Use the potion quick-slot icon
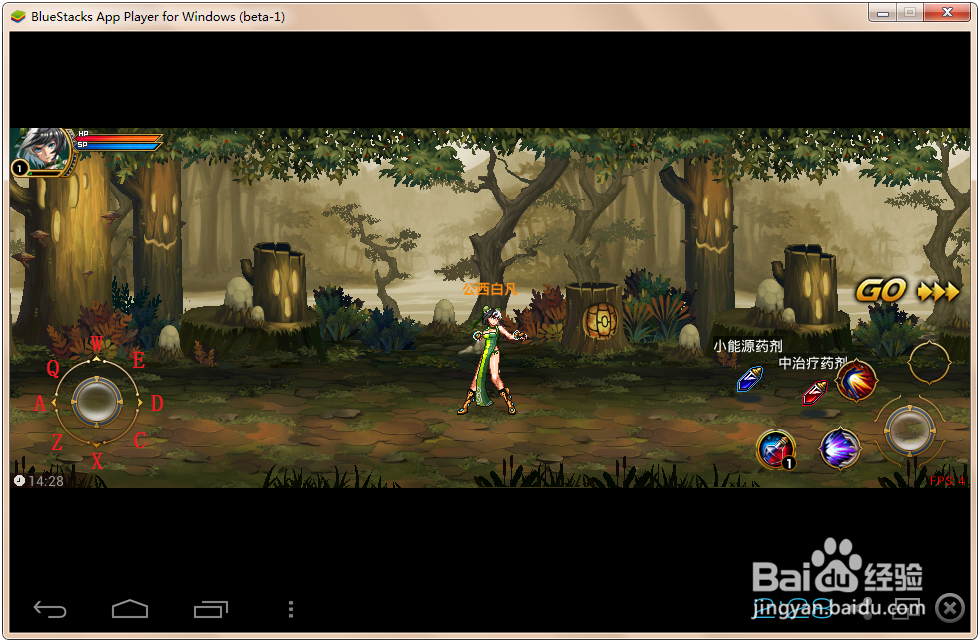Viewport: 980px width, 642px height. pyautogui.click(x=776, y=449)
